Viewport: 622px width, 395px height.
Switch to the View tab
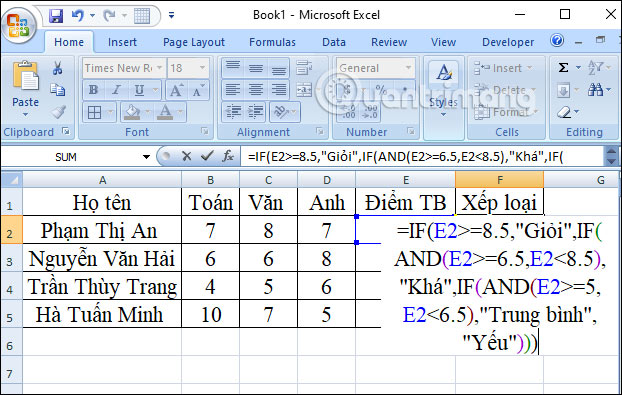tap(443, 42)
